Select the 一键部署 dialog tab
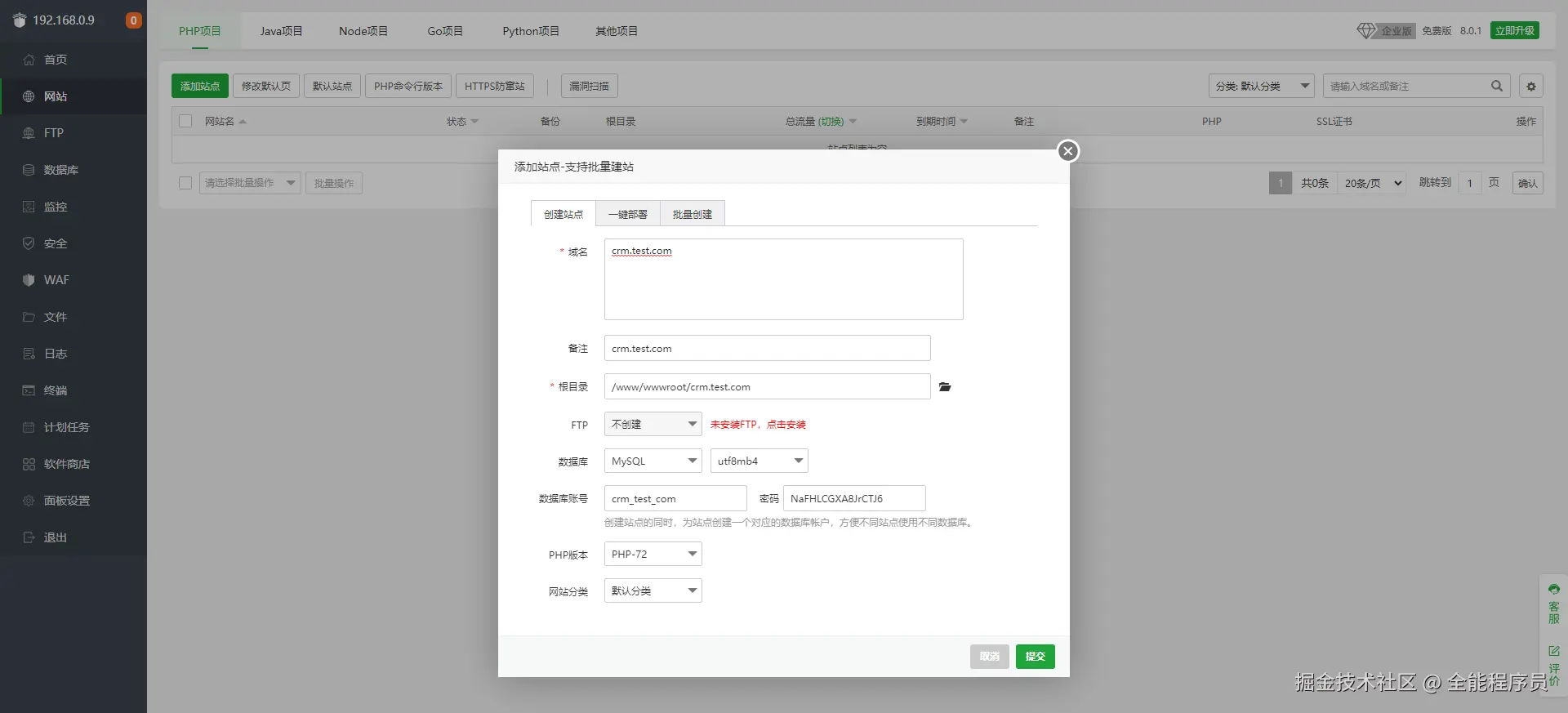1568x713 pixels. (628, 213)
